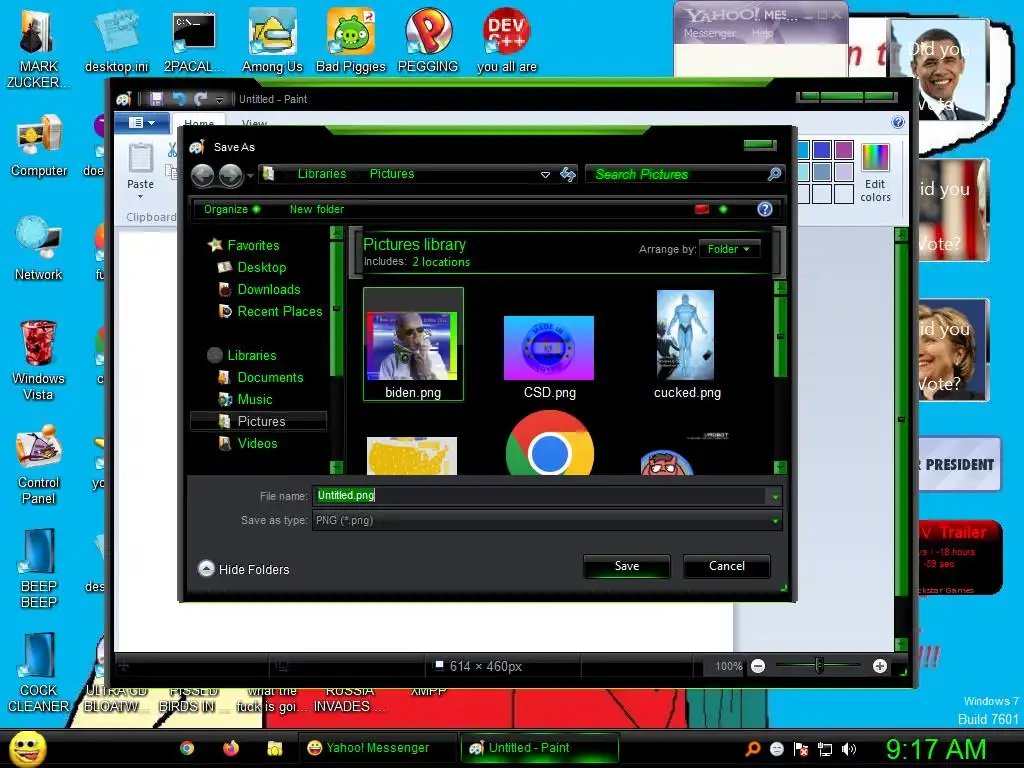Image resolution: width=1024 pixels, height=768 pixels.
Task: Switch to the View ribbon tab in Paint
Action: pyautogui.click(x=254, y=123)
